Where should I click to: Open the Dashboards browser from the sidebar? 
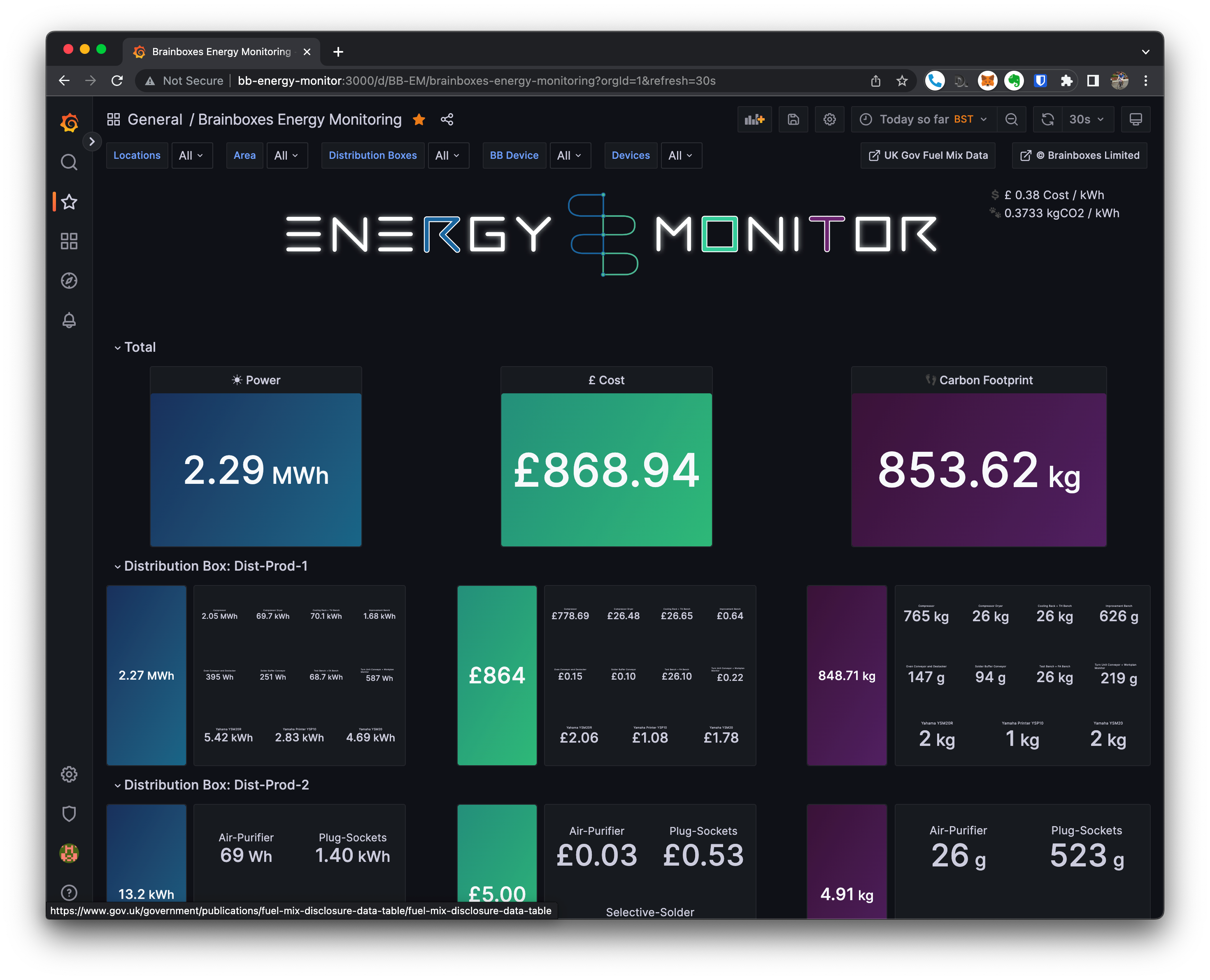point(69,241)
